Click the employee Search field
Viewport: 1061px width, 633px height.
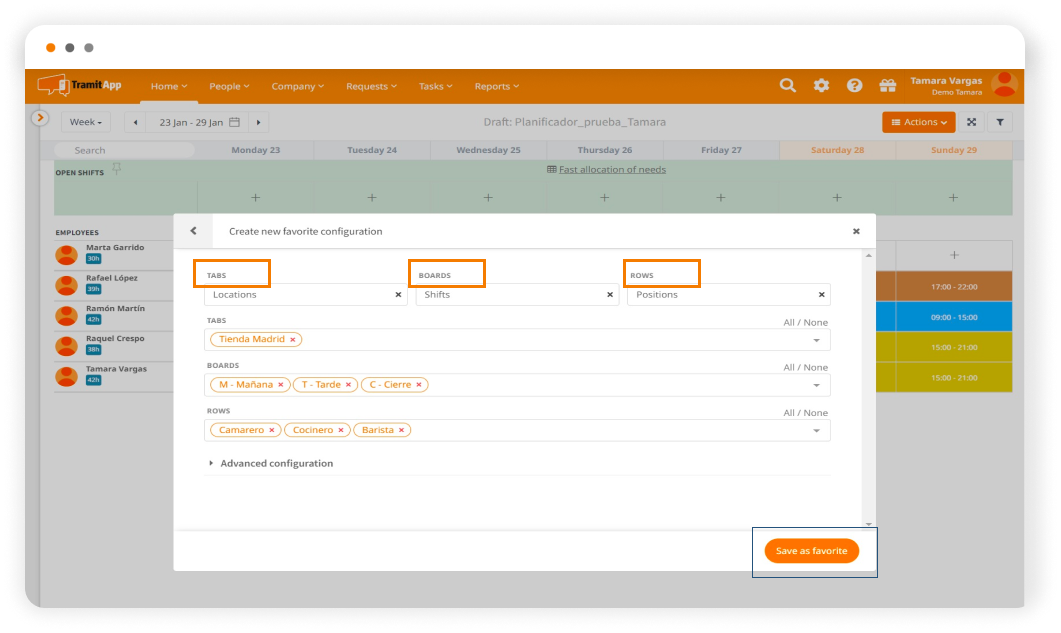click(123, 150)
